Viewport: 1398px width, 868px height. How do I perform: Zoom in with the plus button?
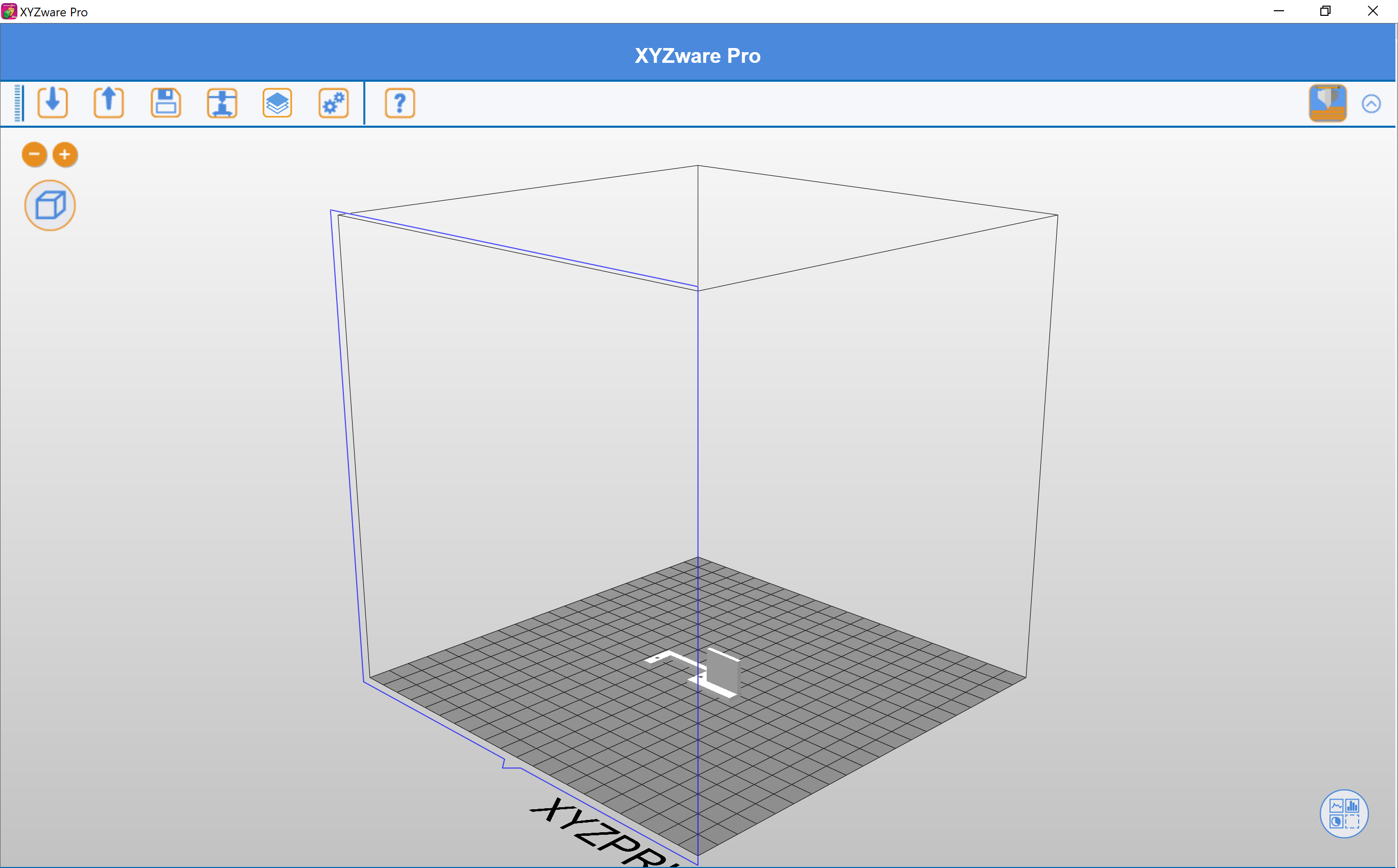pos(65,154)
